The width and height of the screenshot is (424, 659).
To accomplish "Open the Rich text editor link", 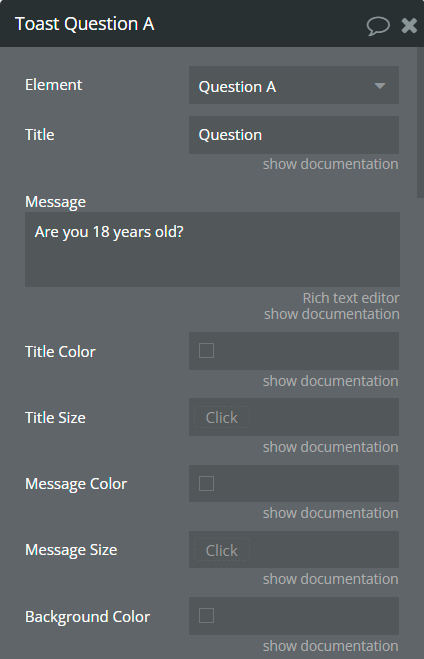I will tap(351, 298).
